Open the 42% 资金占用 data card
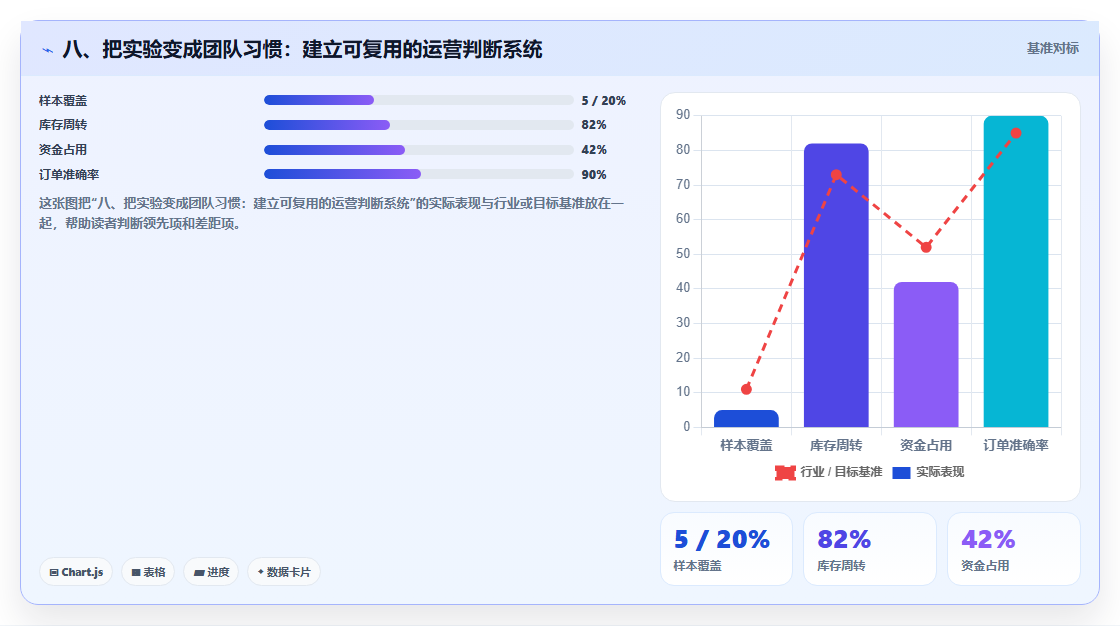This screenshot has width=1120, height=626. [x=1014, y=549]
